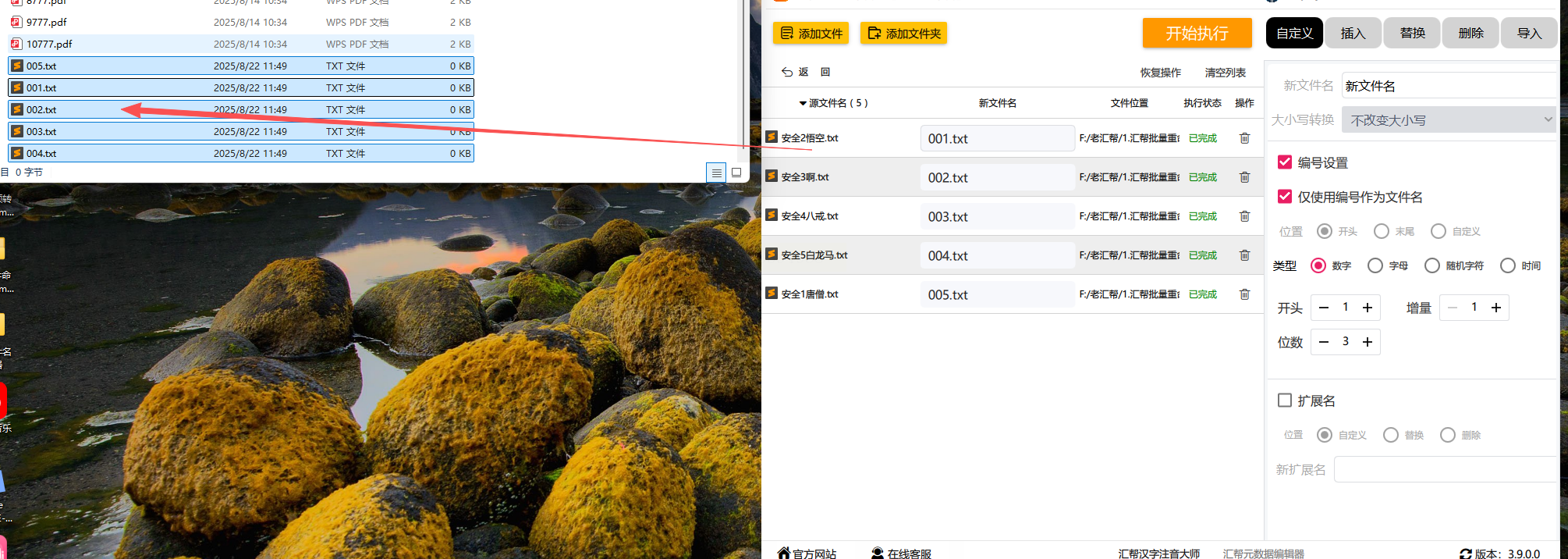Screen dimensions: 1568x559
Task: Select 001.txt in the file explorer
Action: click(x=241, y=87)
